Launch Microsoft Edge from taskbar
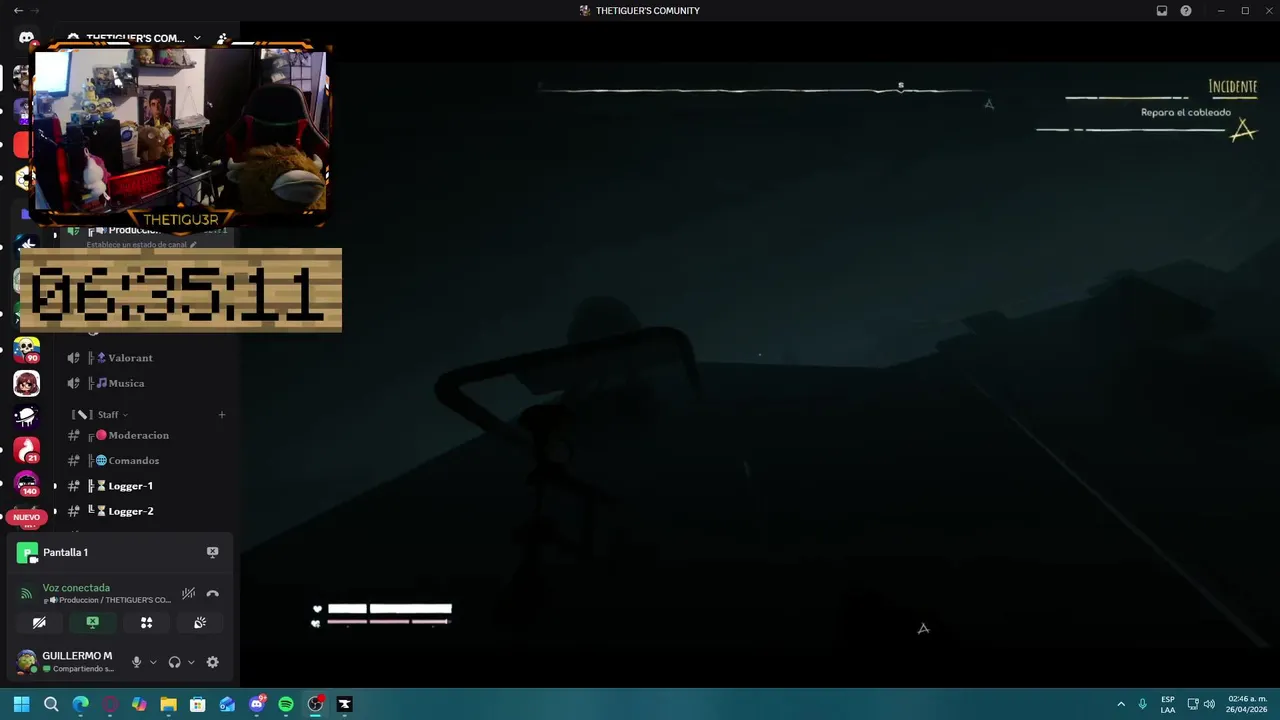This screenshot has height=720, width=1280. click(80, 704)
